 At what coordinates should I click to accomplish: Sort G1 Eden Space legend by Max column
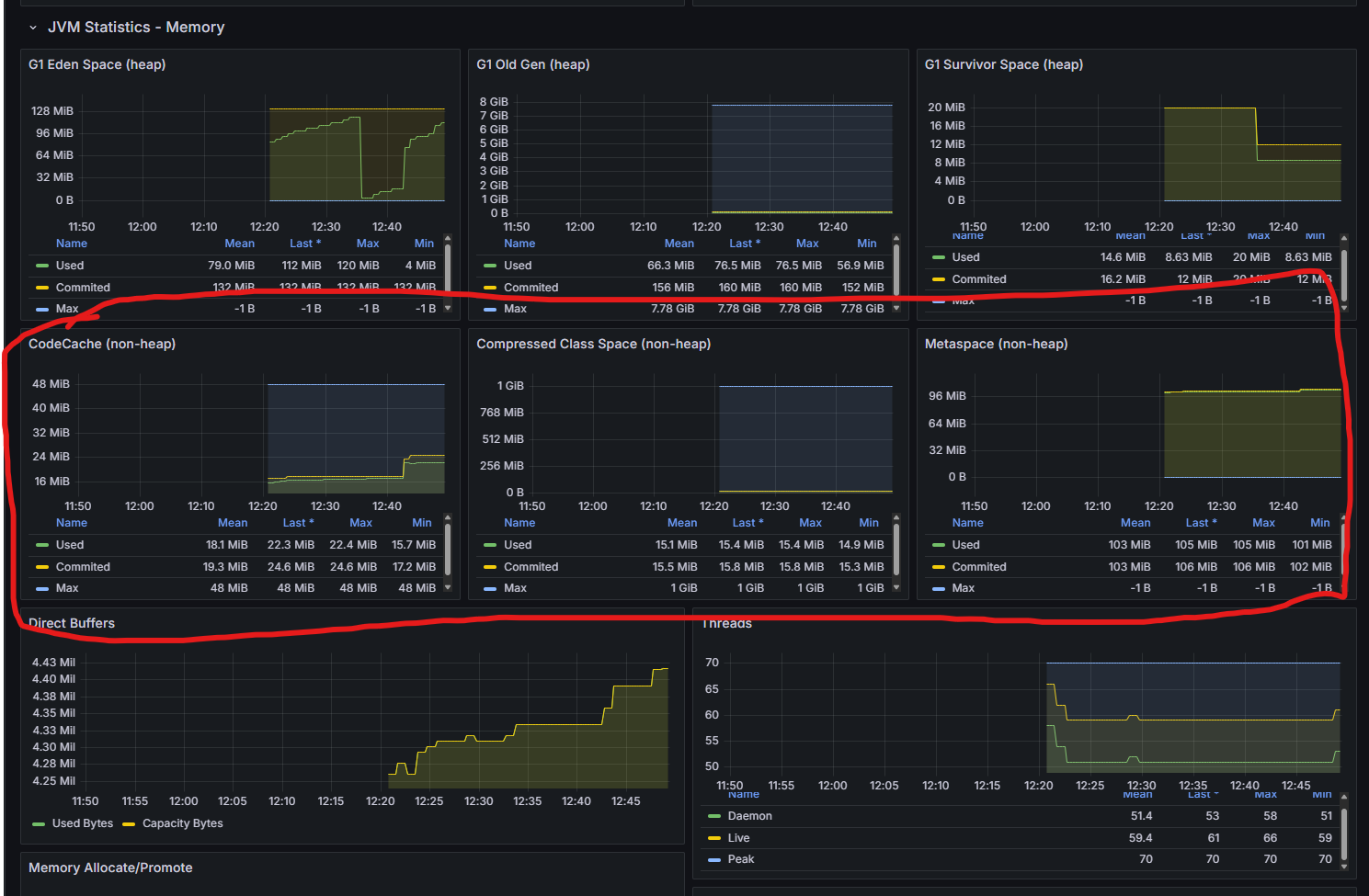click(x=368, y=244)
